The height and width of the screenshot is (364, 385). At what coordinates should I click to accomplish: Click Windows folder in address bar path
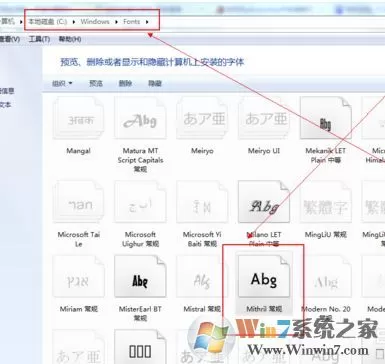95,22
